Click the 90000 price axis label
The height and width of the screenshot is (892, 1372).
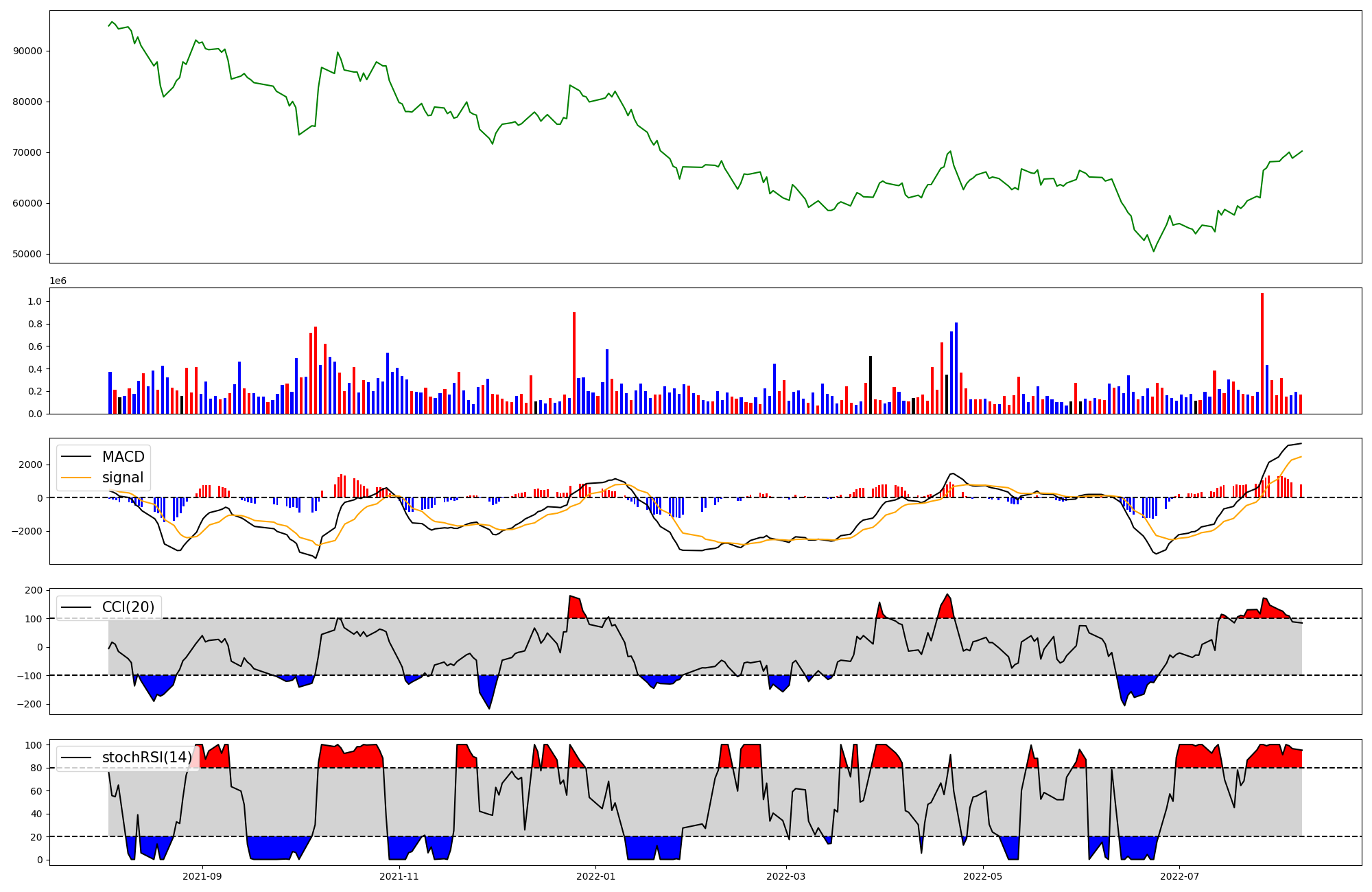[27, 51]
